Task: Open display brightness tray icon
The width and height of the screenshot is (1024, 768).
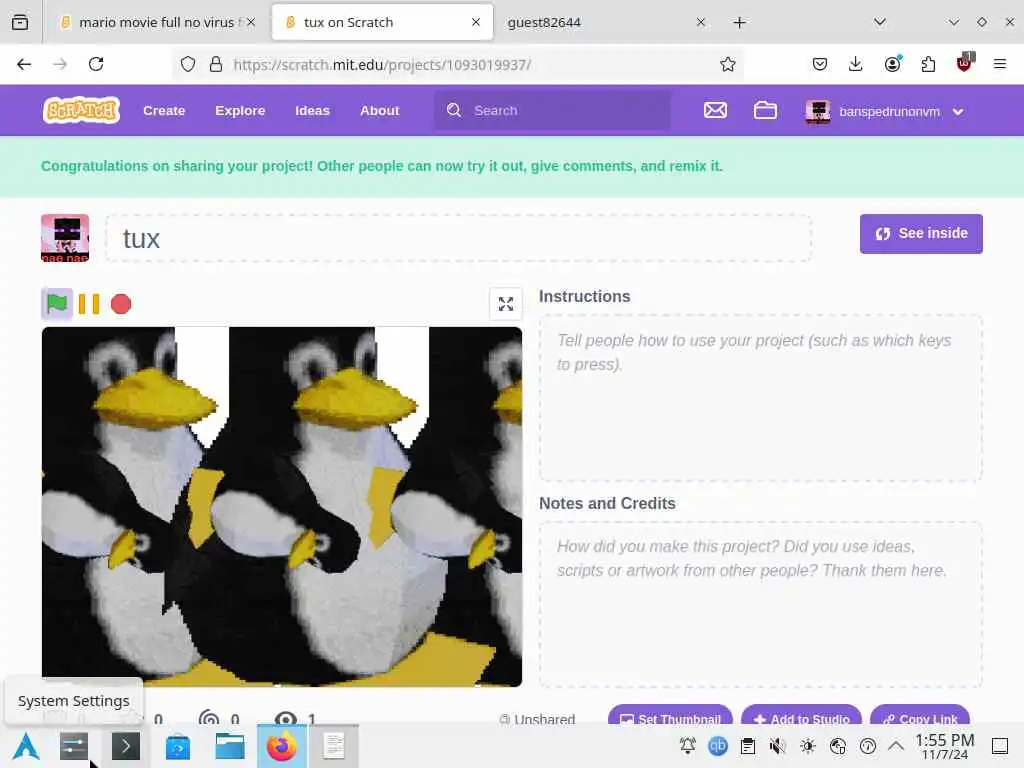Action: [x=808, y=746]
